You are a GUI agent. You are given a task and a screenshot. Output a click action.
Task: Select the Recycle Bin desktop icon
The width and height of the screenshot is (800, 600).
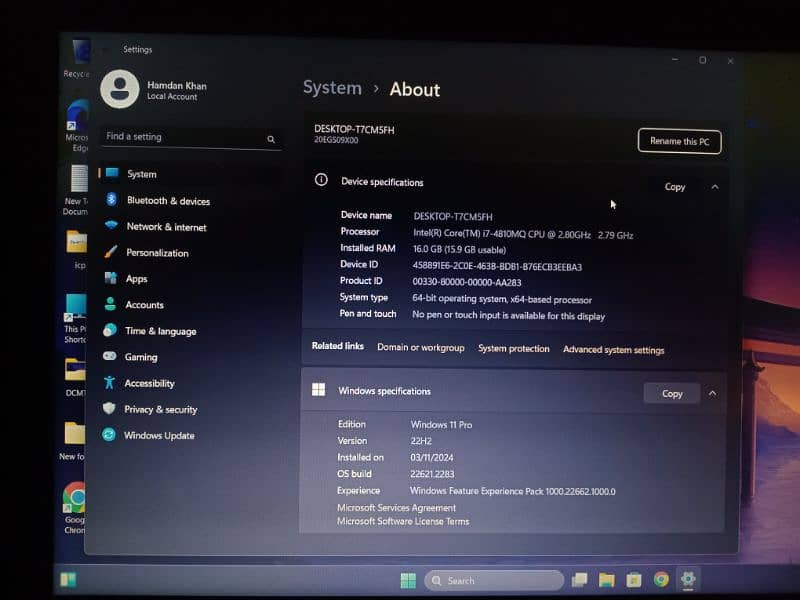tap(77, 58)
